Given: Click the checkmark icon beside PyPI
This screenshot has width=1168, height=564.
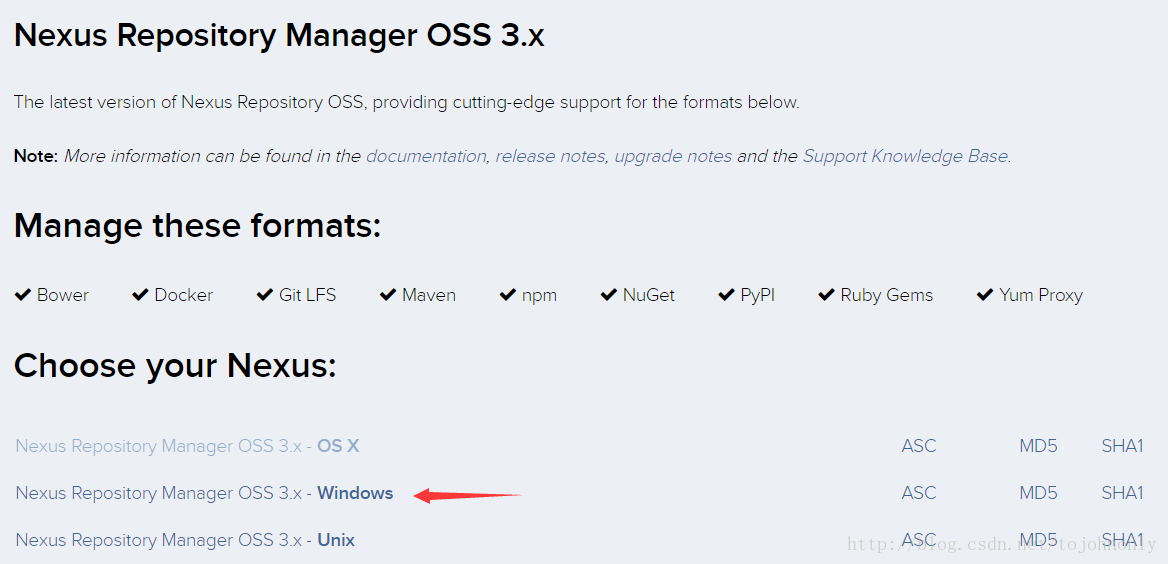Looking at the screenshot, I should (x=726, y=295).
